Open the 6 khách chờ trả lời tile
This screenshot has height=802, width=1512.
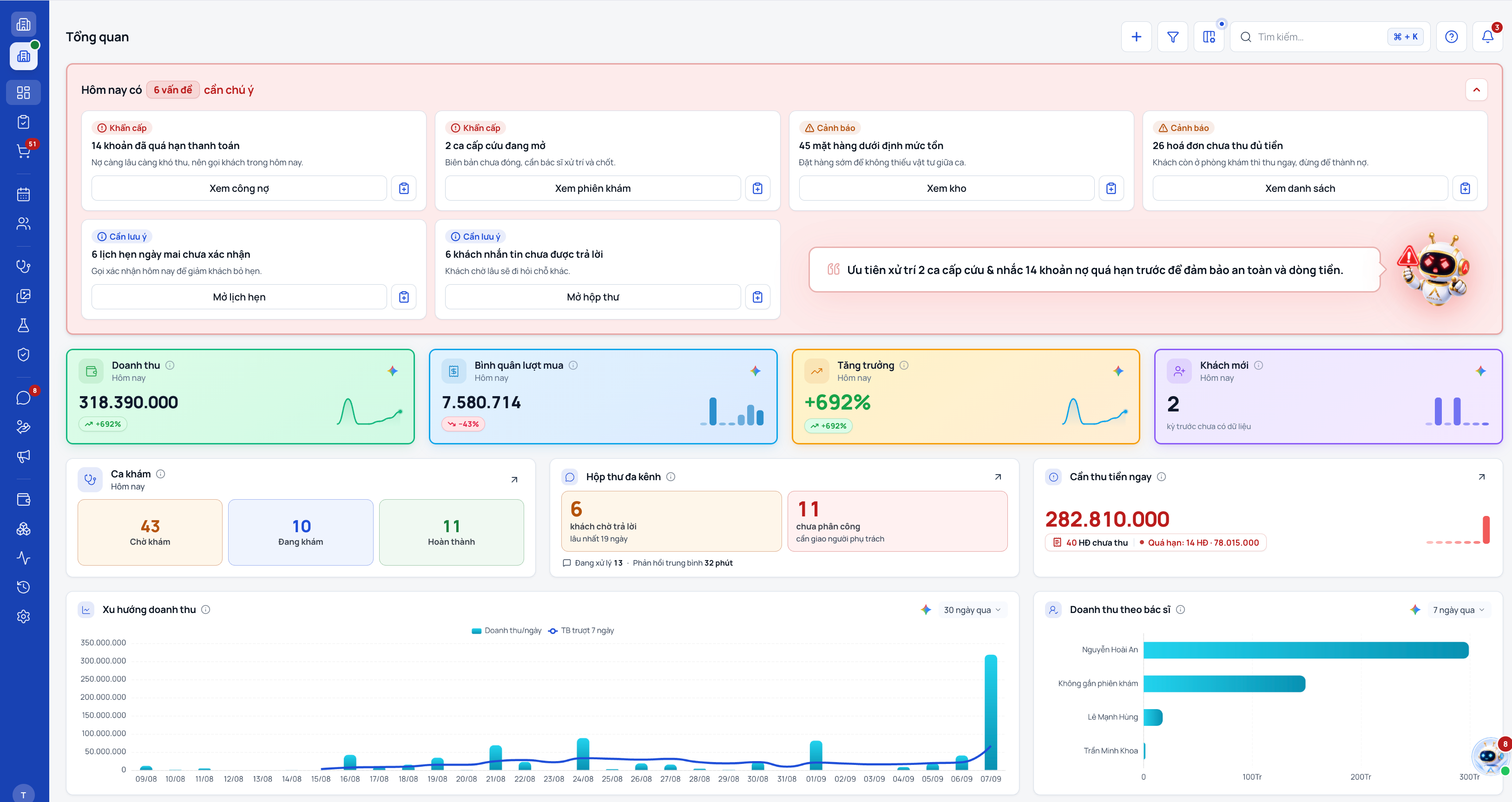pyautogui.click(x=671, y=521)
